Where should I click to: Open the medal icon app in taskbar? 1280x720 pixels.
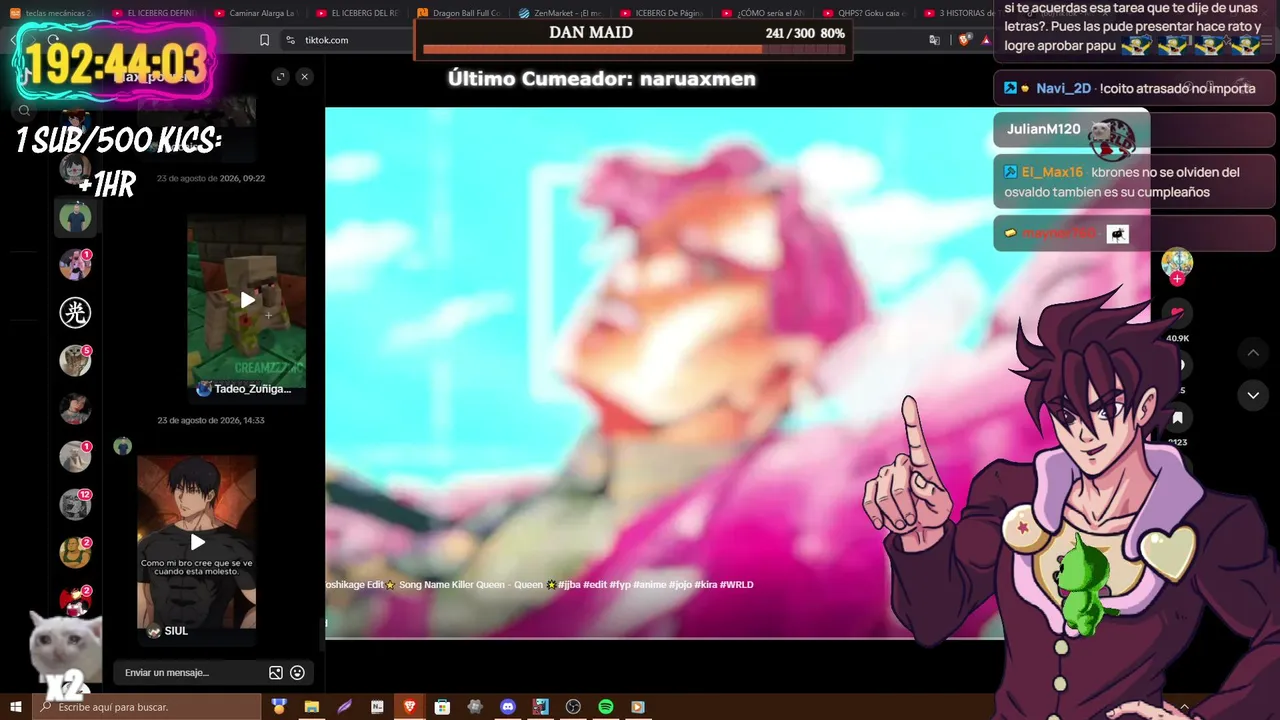(x=279, y=707)
